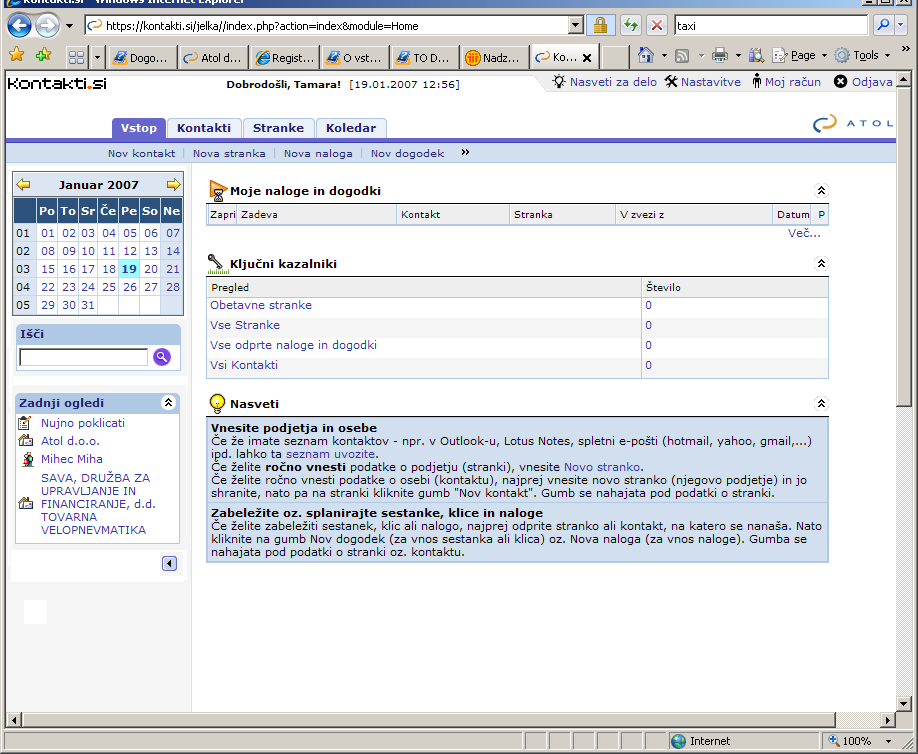The image size is (918, 754).
Task: Collapse the Zadnji ogledi sidebar panel
Action: tap(168, 403)
